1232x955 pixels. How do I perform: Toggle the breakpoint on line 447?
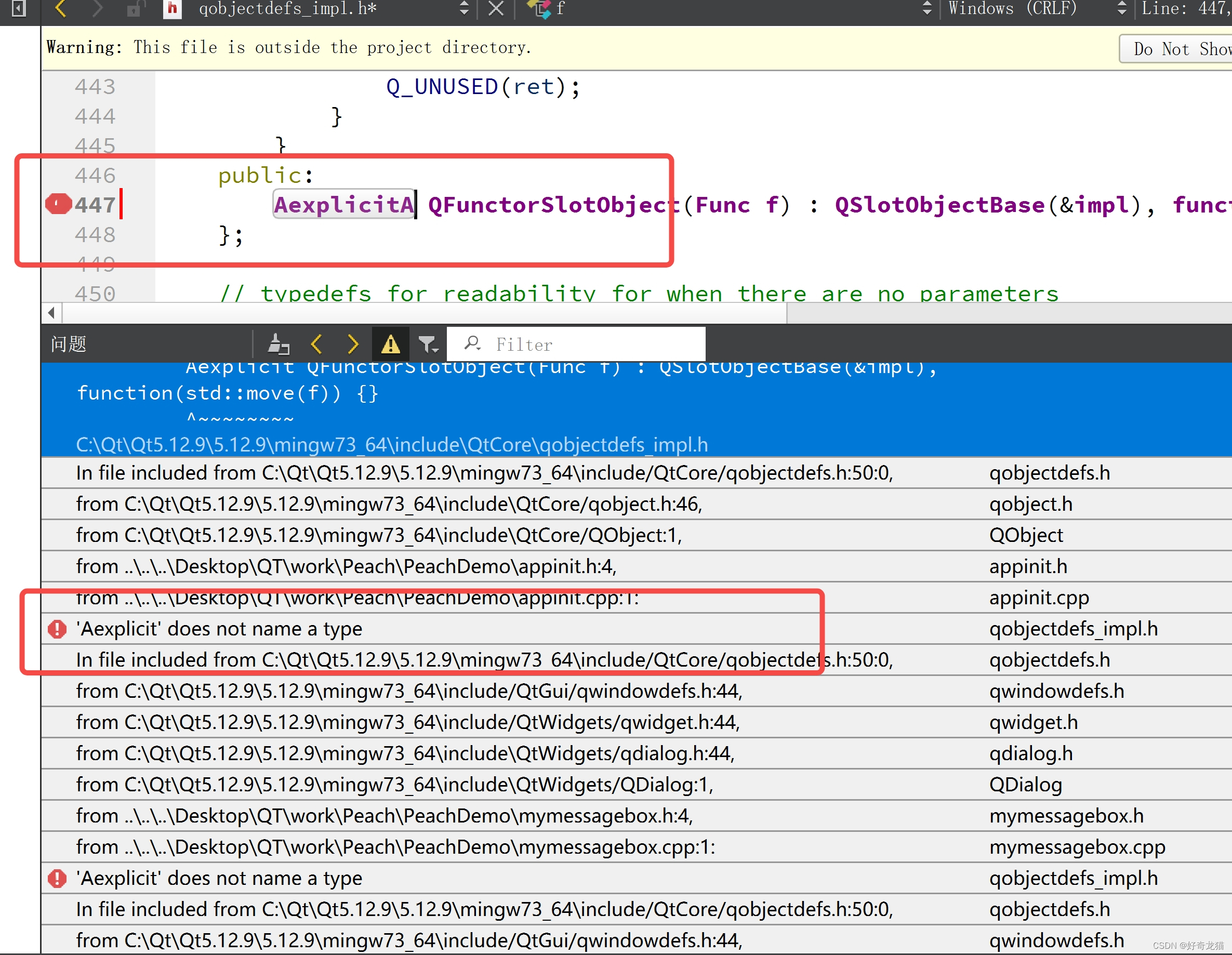[59, 204]
